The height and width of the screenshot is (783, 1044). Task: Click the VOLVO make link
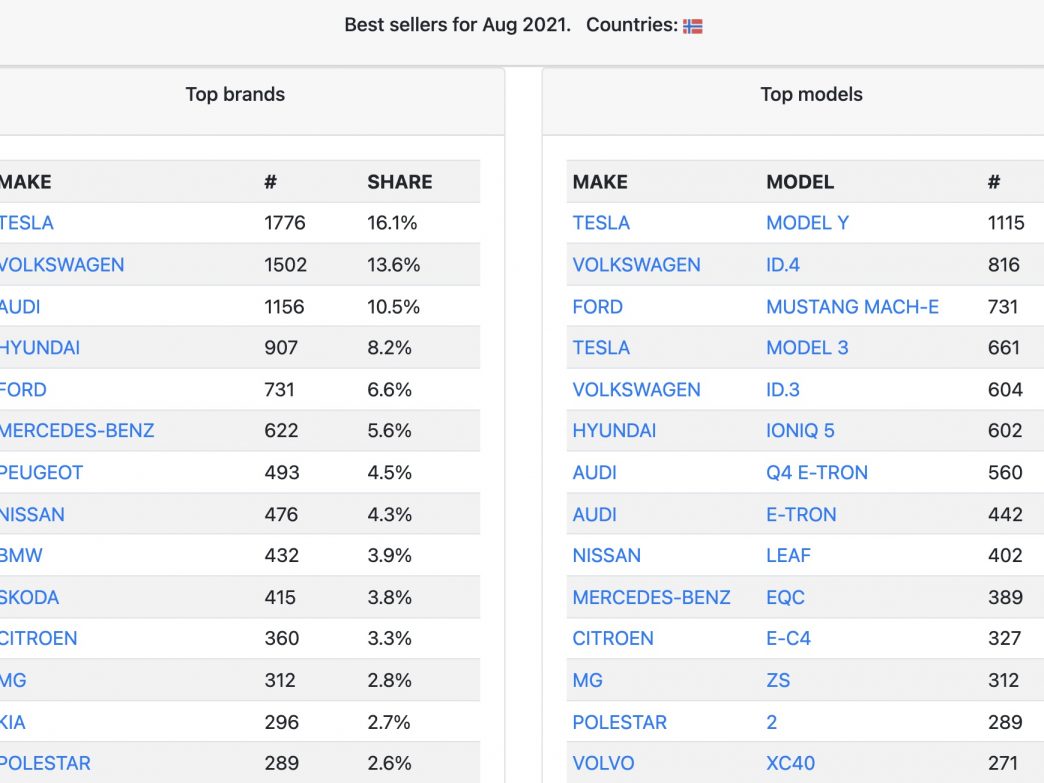coord(603,763)
